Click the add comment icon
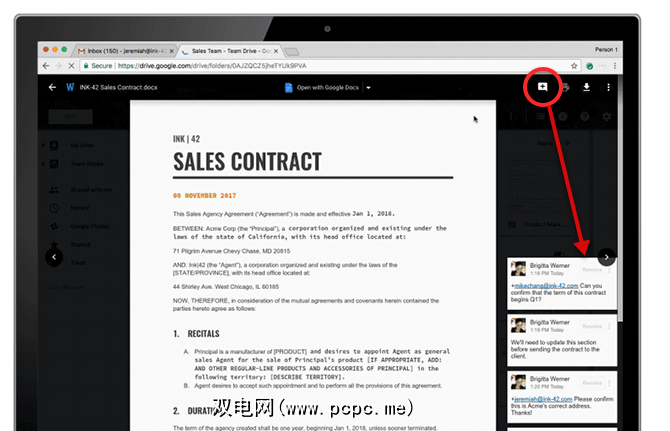Viewport: 670px width, 431px height. coord(542,87)
